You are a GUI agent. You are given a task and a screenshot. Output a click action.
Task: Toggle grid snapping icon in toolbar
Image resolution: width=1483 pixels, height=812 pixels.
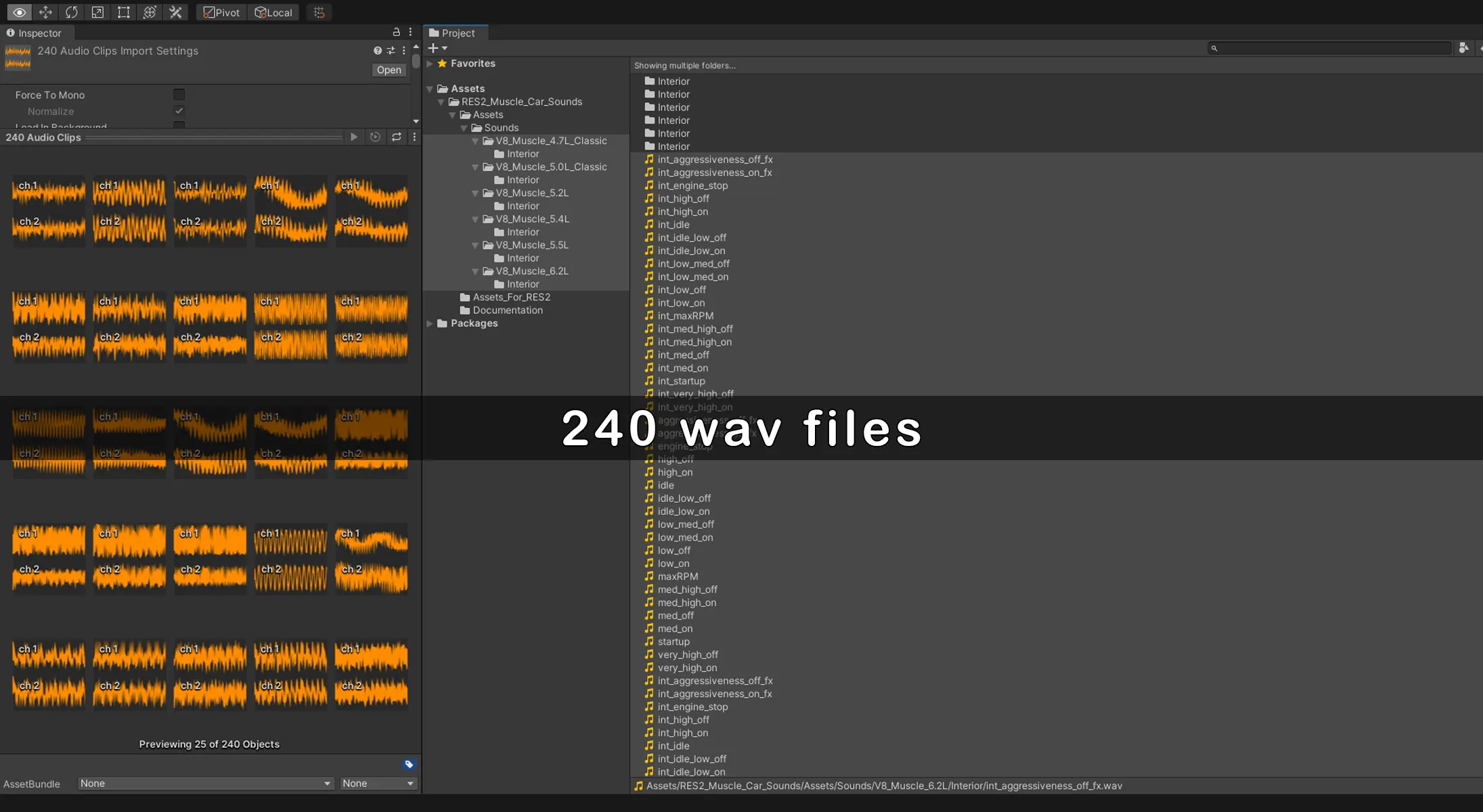pos(319,12)
